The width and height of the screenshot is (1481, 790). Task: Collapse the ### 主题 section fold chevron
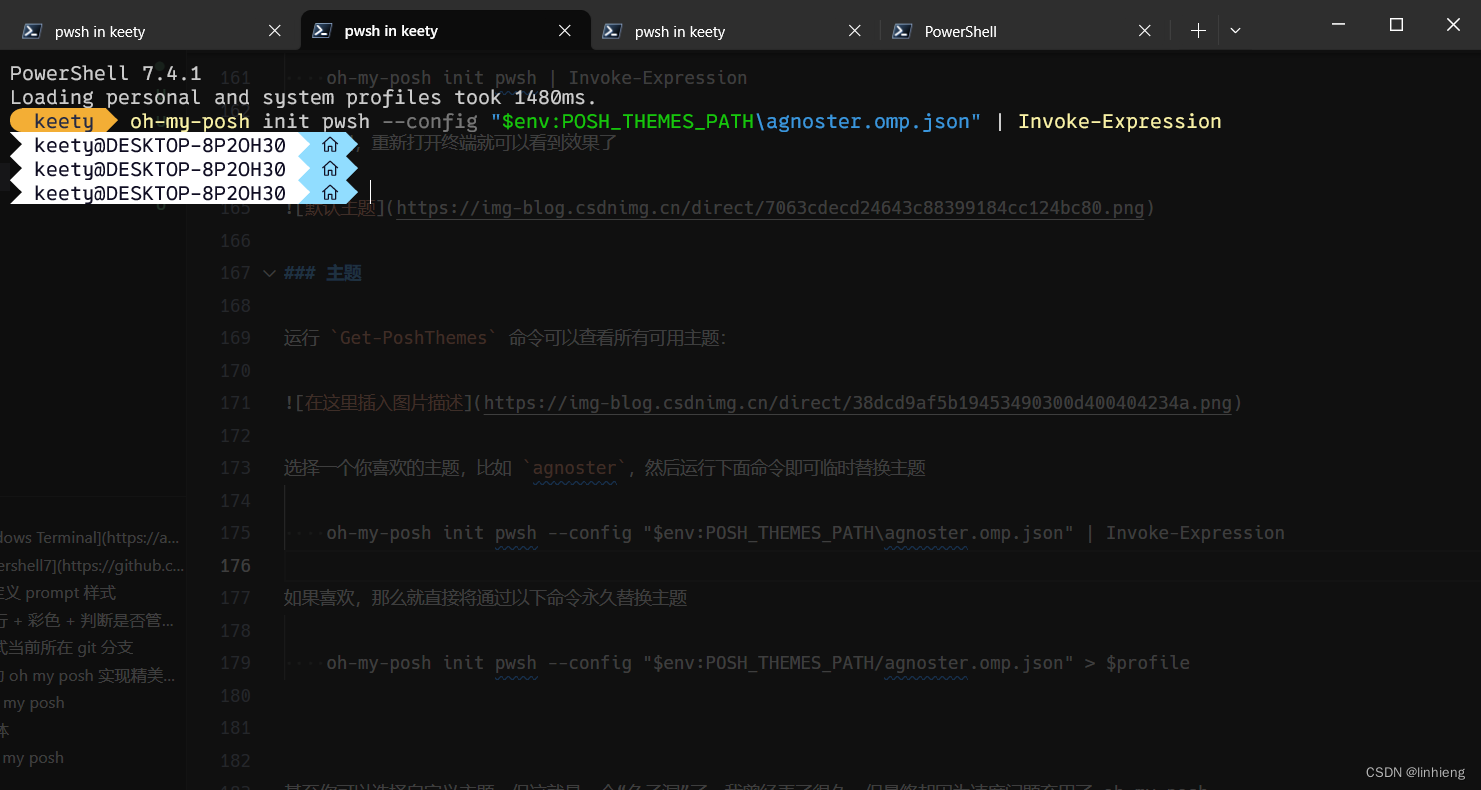click(268, 273)
